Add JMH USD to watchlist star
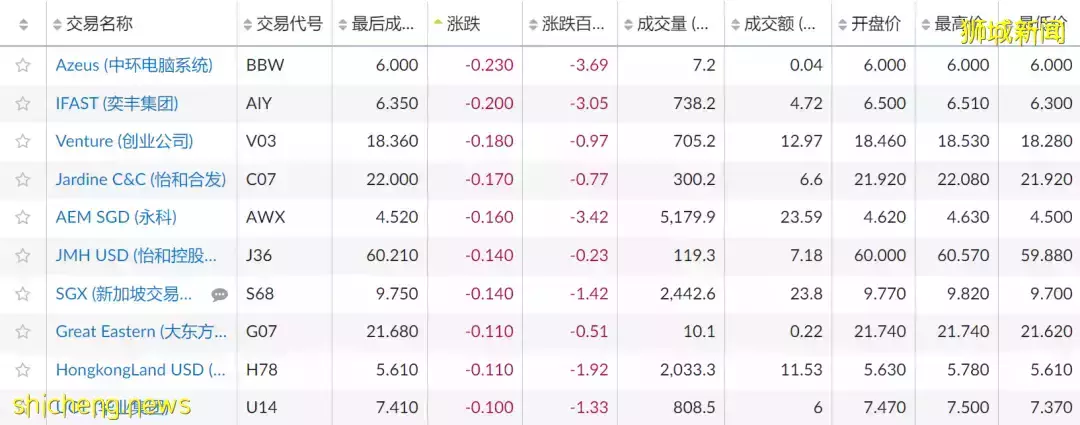Screen dimensions: 1080x425 point(23,256)
